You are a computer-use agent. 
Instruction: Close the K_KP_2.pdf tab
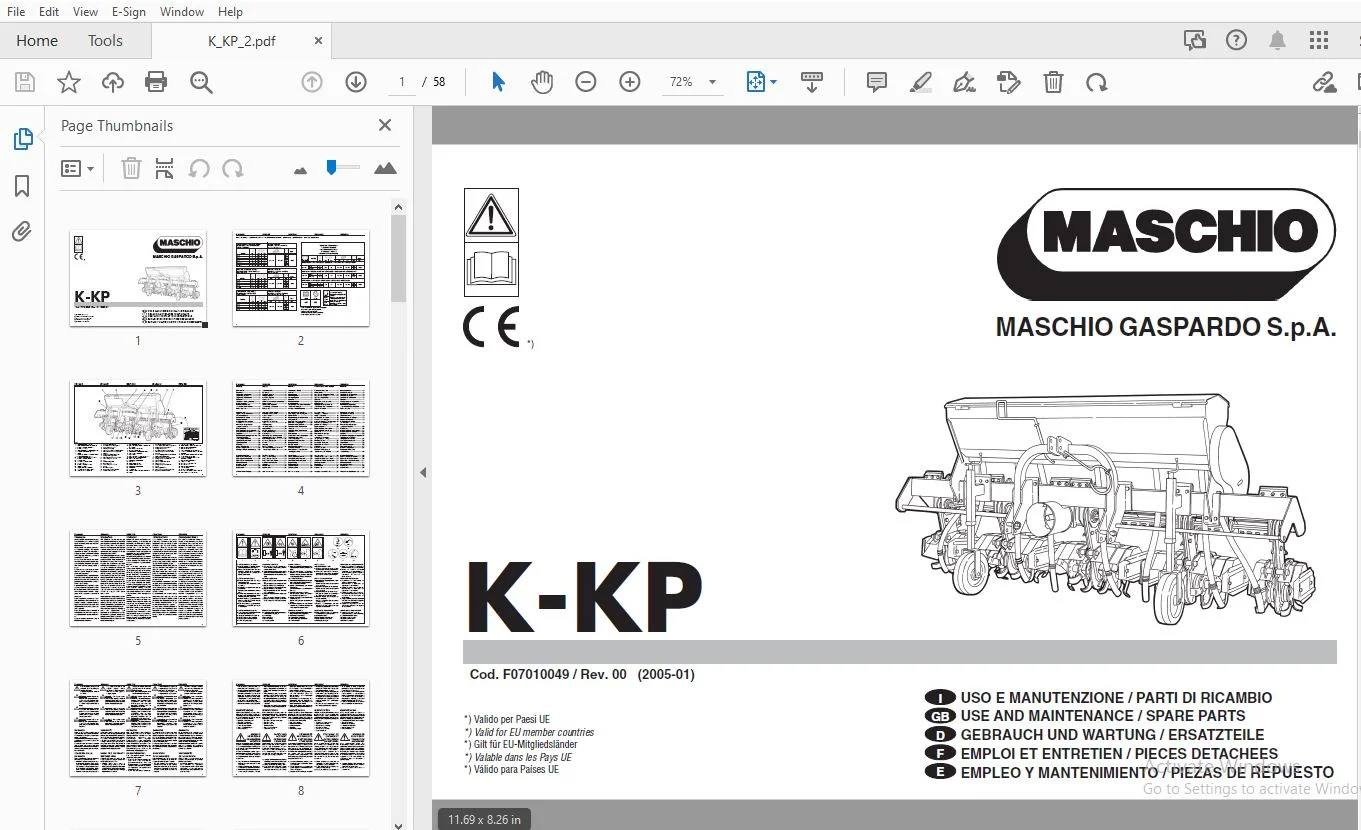319,41
